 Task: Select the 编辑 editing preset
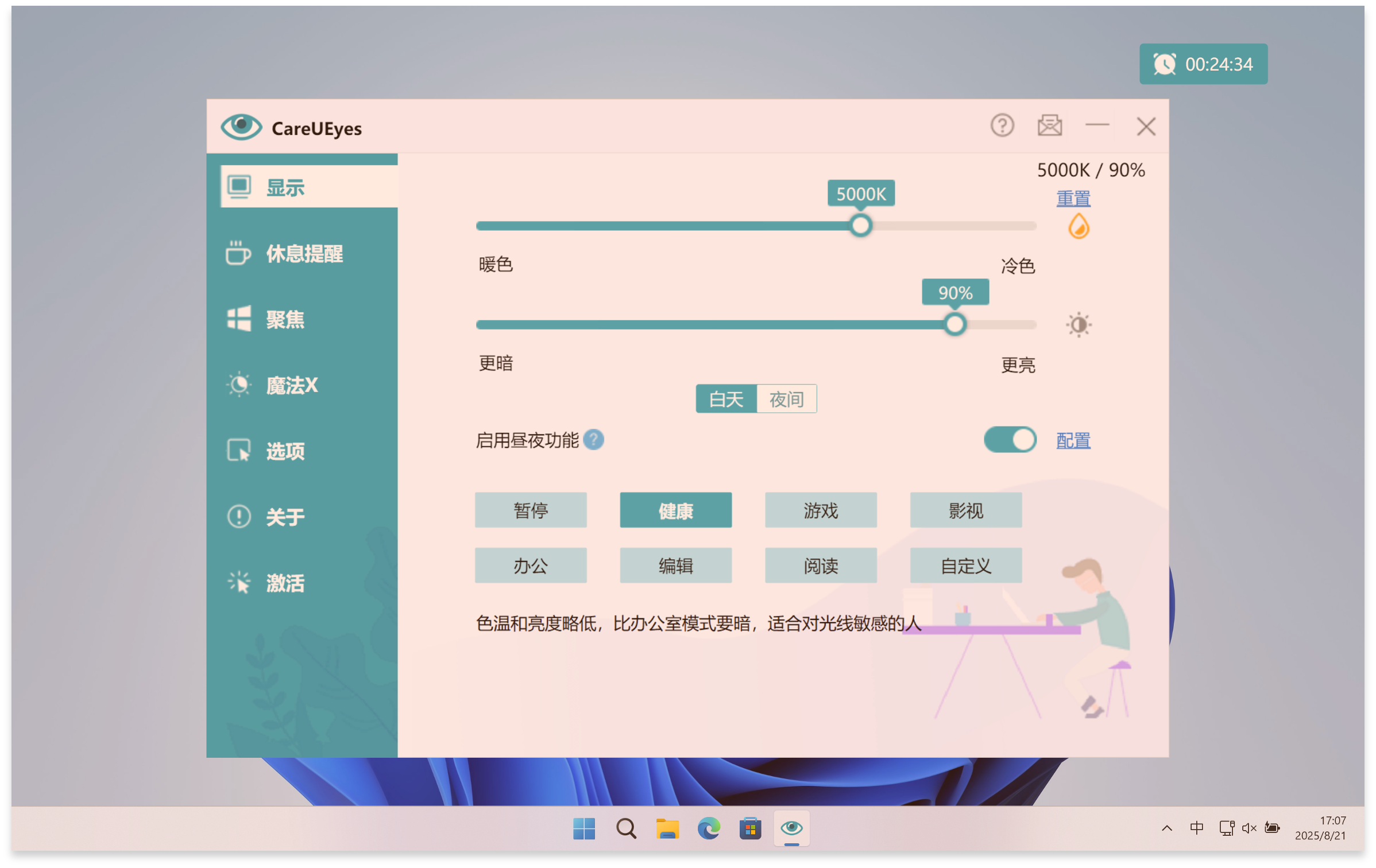[676, 565]
